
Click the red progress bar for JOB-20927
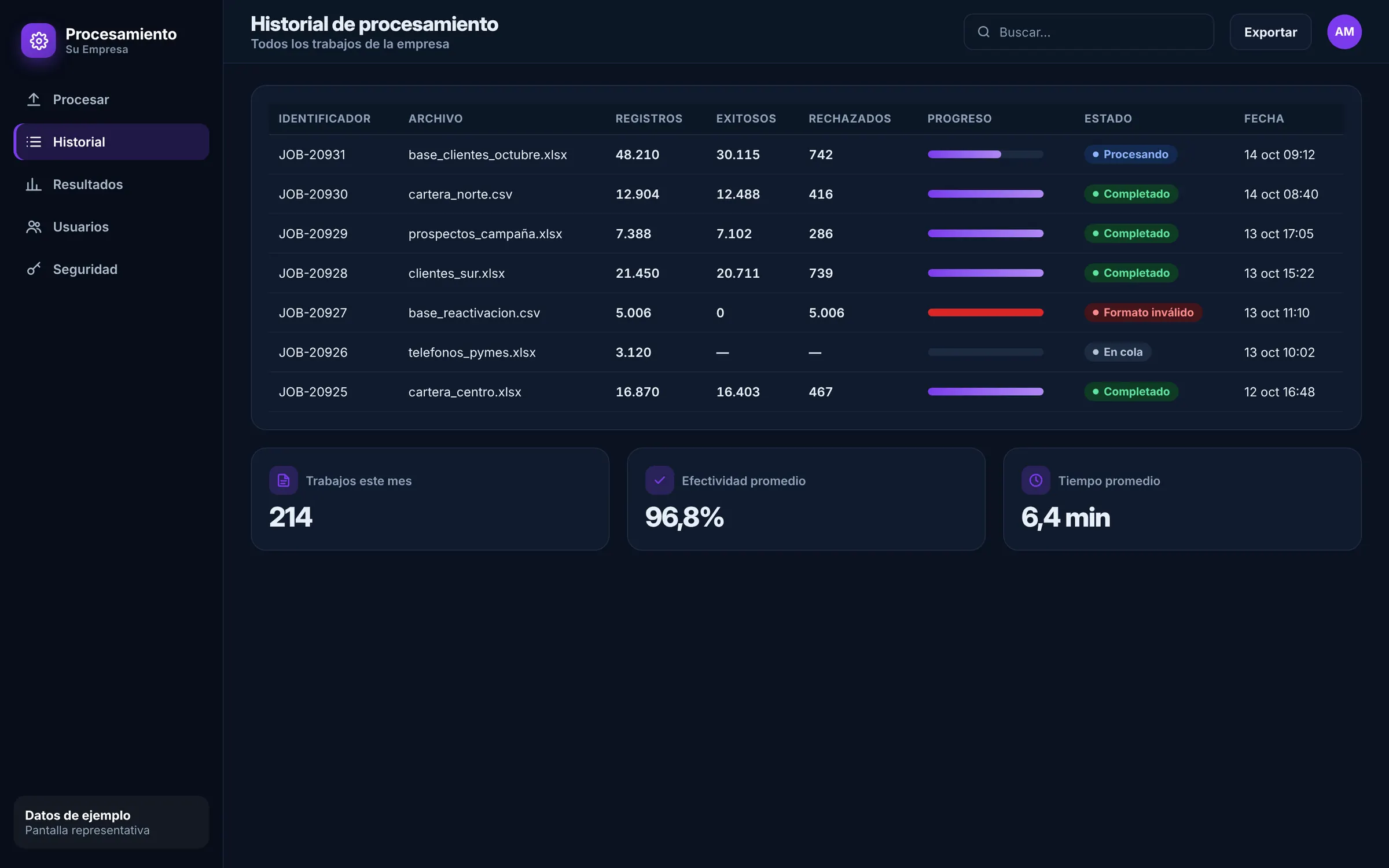[985, 312]
